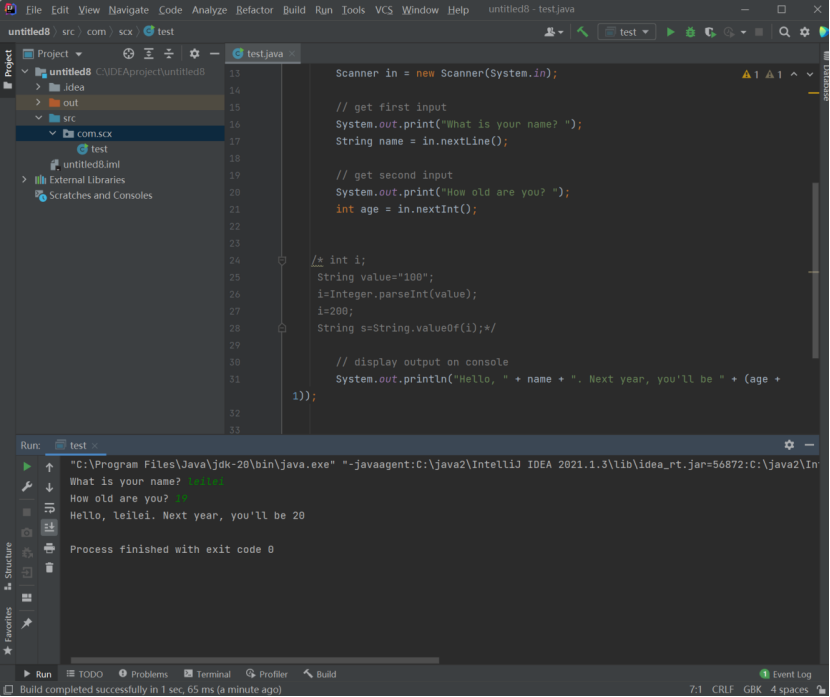
Task: Click the Problems tool window button
Action: pyautogui.click(x=143, y=674)
